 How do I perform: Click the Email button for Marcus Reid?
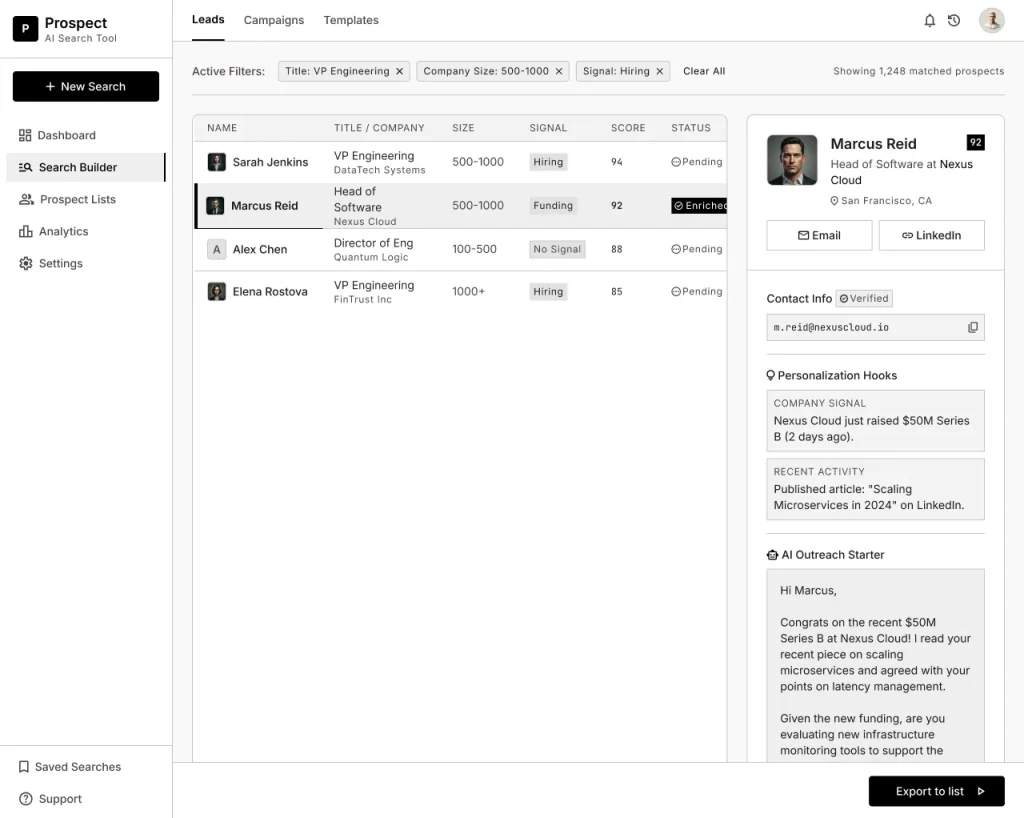[x=819, y=235]
